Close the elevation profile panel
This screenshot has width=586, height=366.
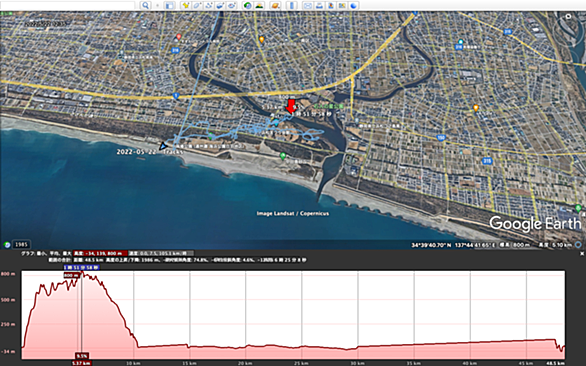tap(582, 253)
